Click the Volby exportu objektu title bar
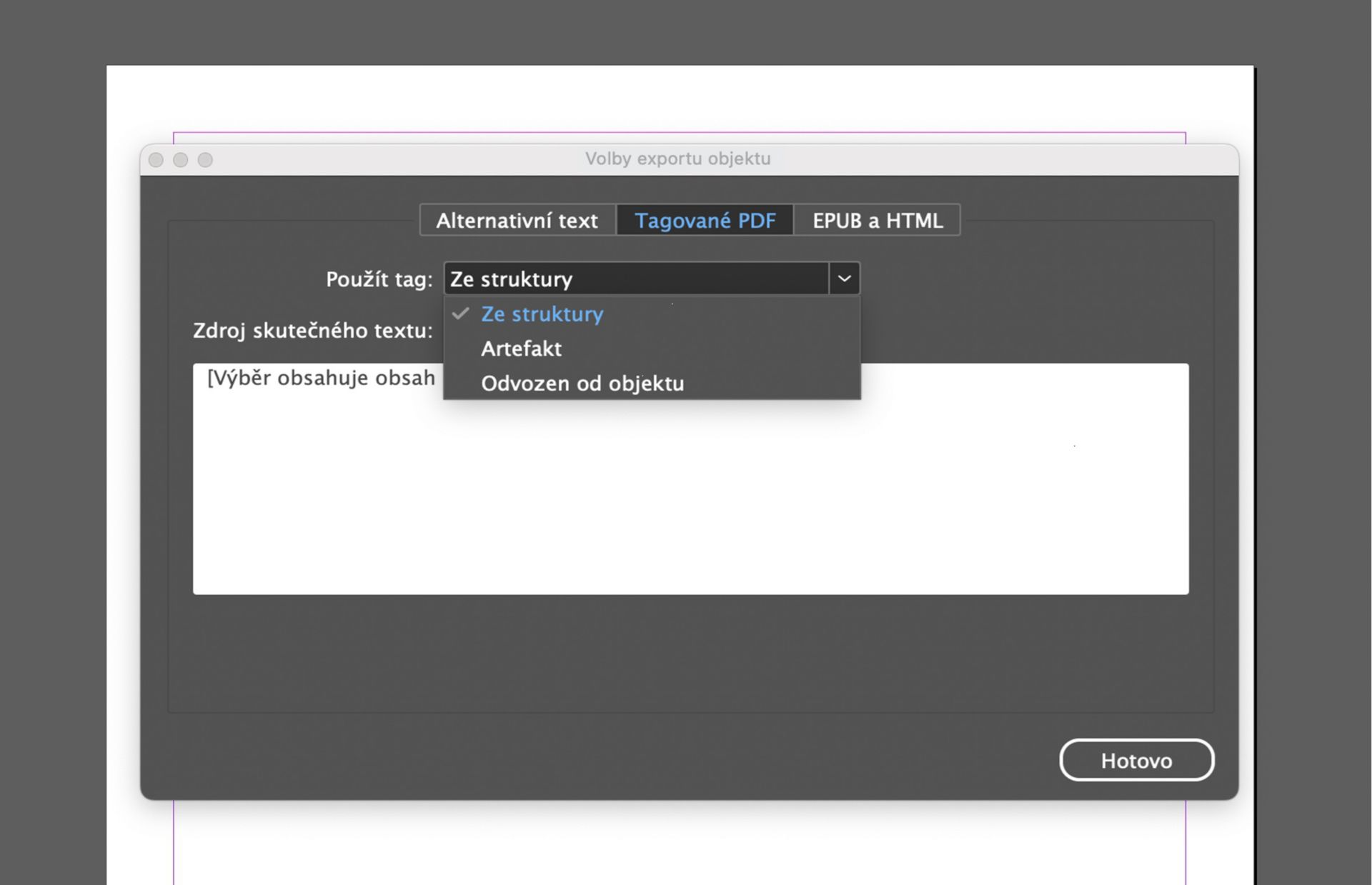Screen dimensions: 1372x885 click(x=677, y=159)
